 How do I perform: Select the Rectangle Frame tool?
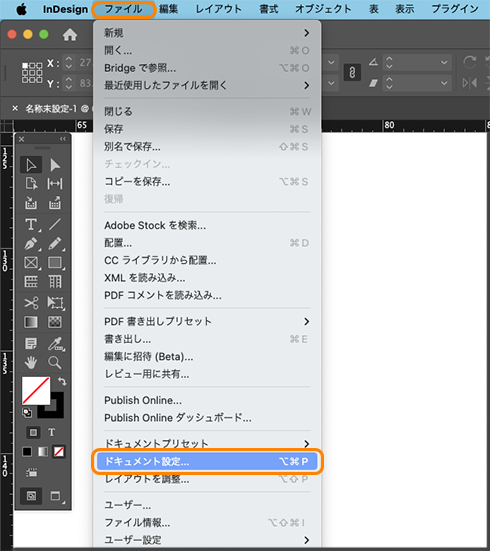click(31, 263)
